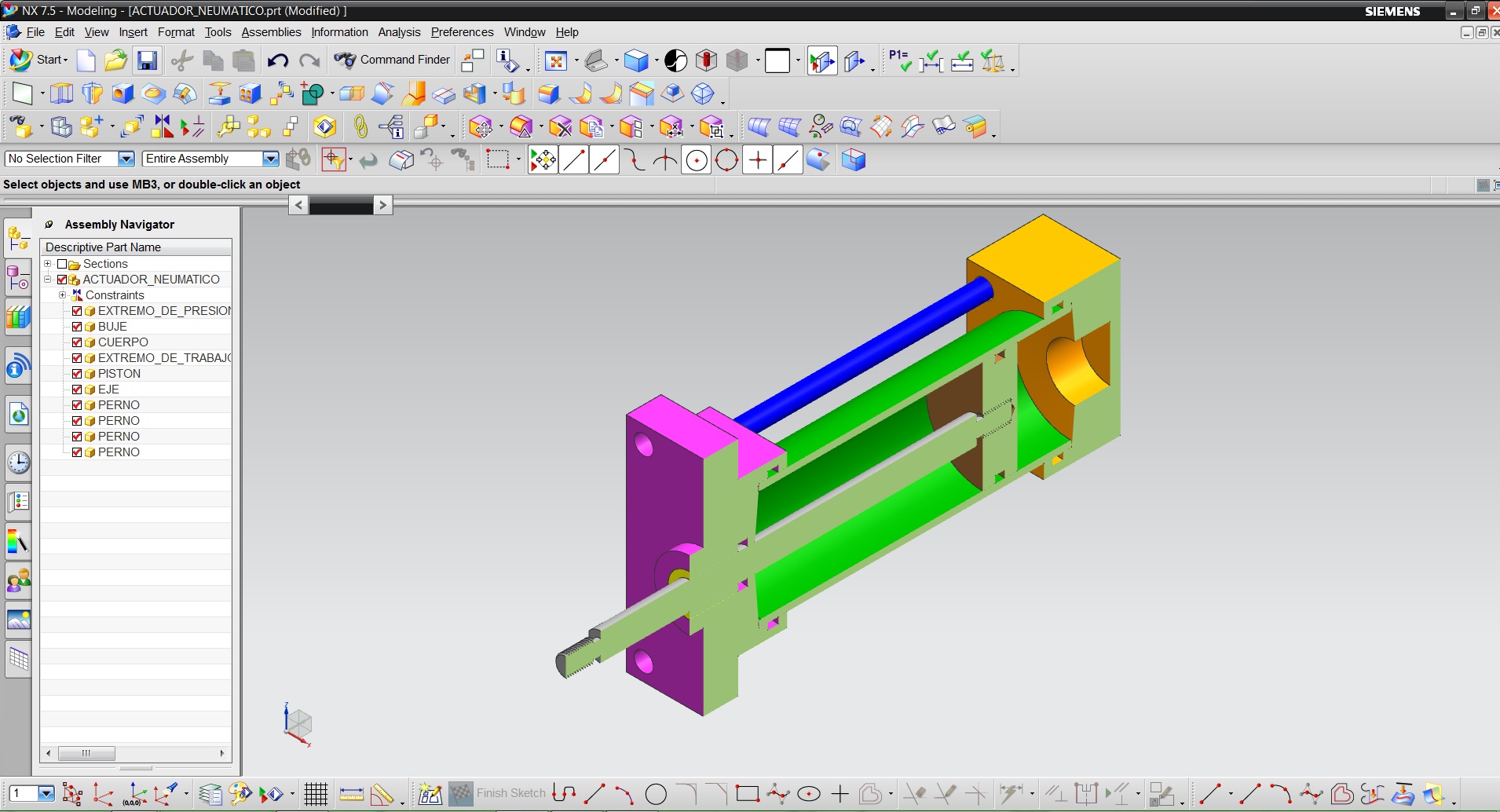This screenshot has width=1500, height=812.
Task: Uncheck the EXTREMO_DE_PRESION component
Action: 77,311
